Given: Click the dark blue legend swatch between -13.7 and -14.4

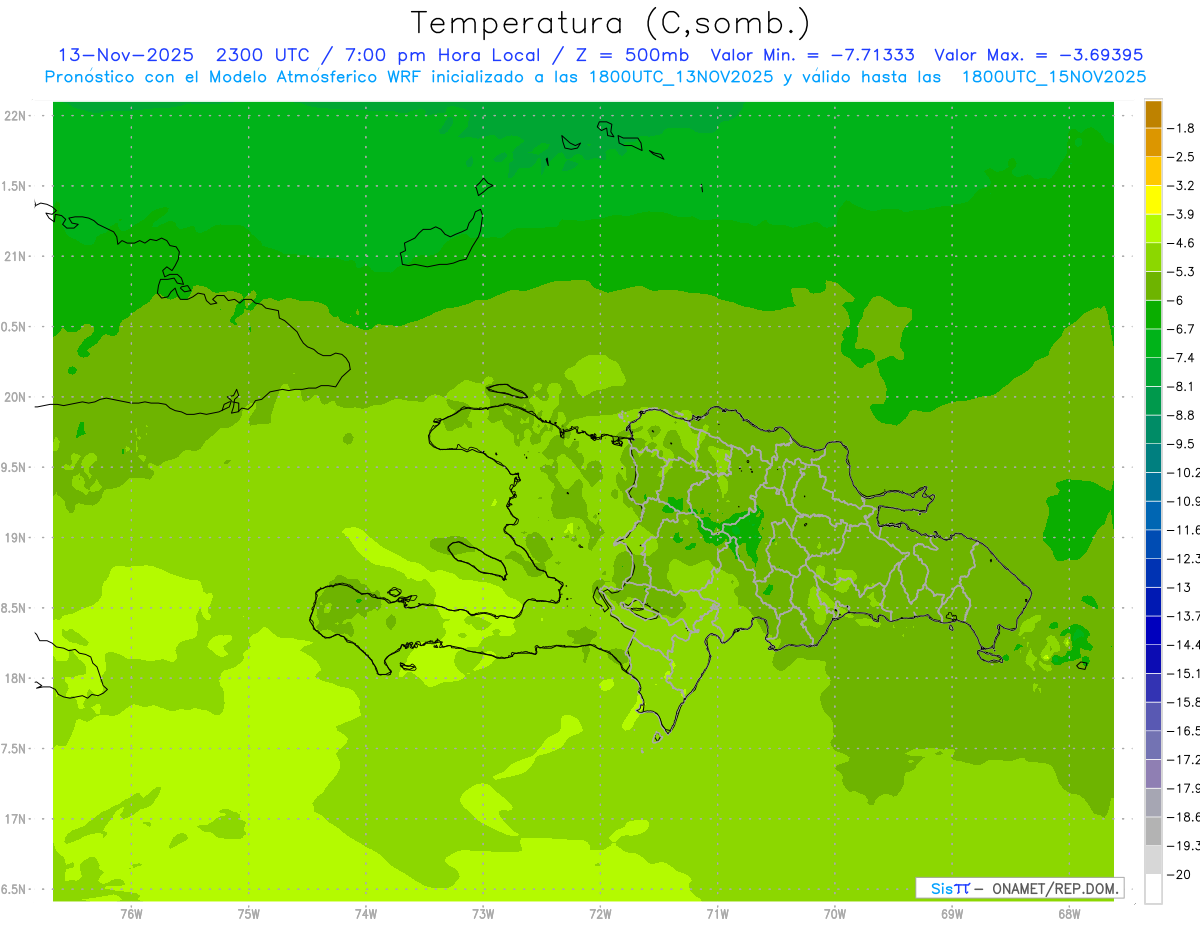Looking at the screenshot, I should [1153, 630].
